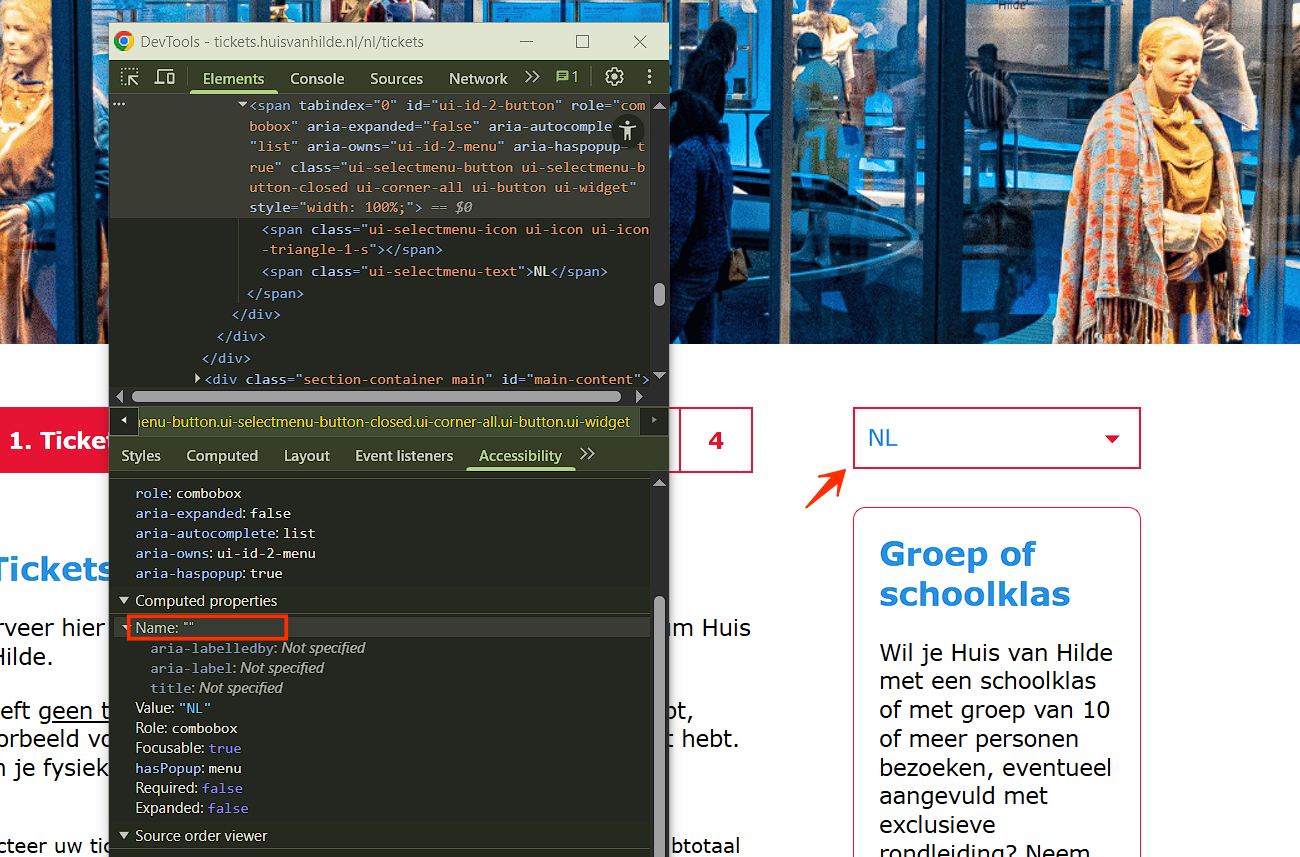Click the floating accessibility person icon
1300x857 pixels.
click(627, 130)
